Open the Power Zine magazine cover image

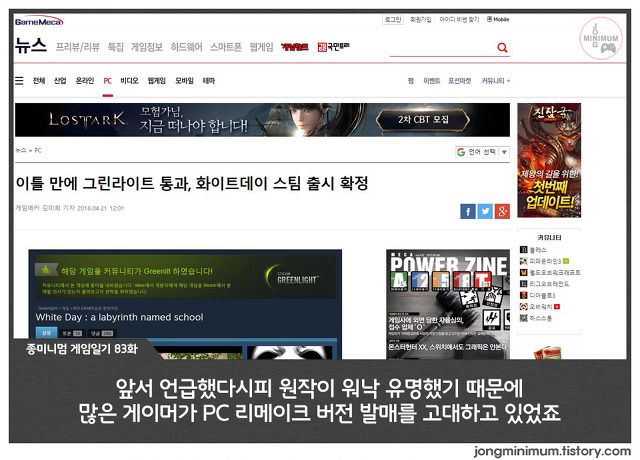tap(448, 304)
